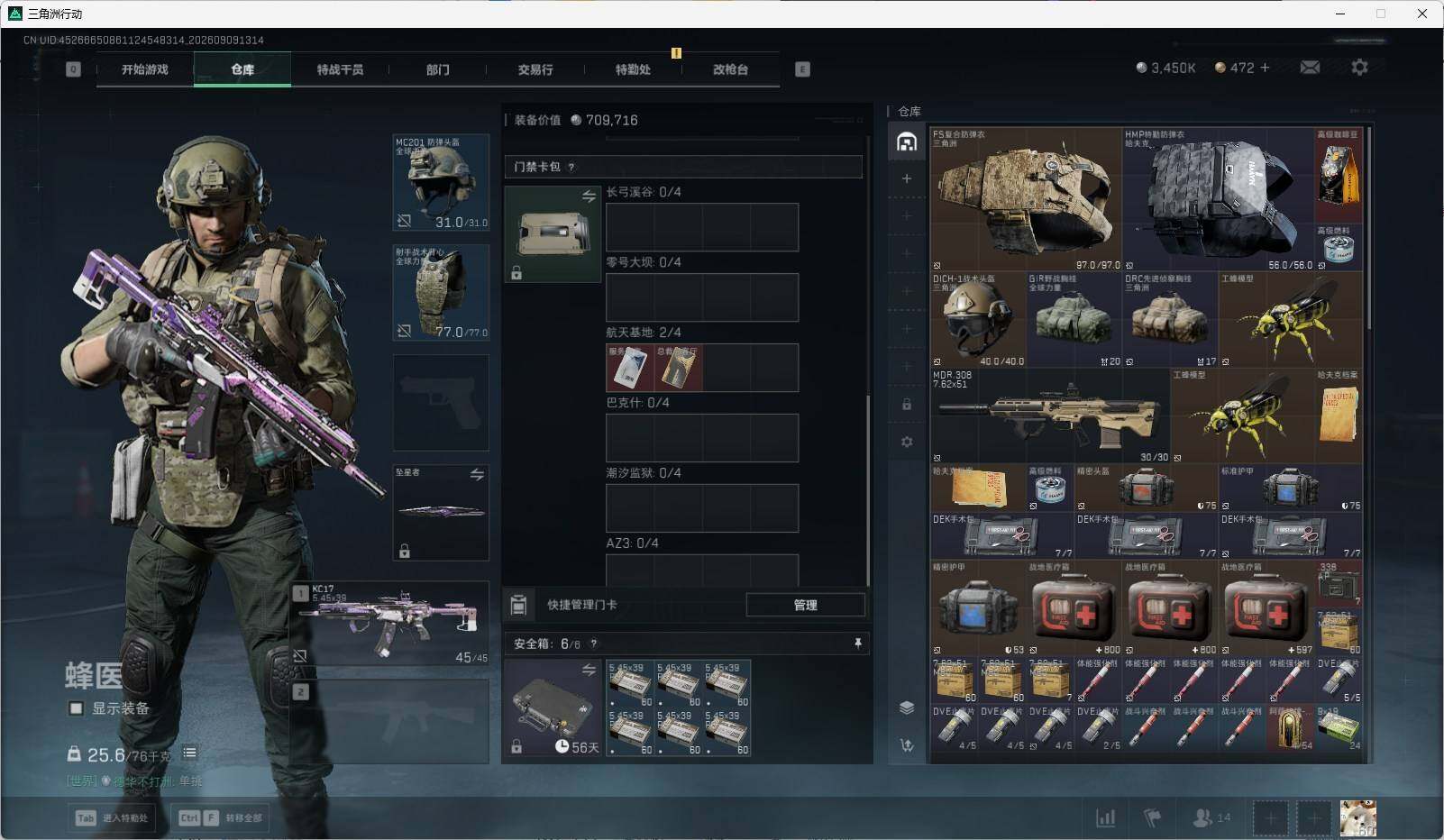Select the 精密护甲 repair kit item
This screenshot has height=840, width=1444.
coord(979,608)
